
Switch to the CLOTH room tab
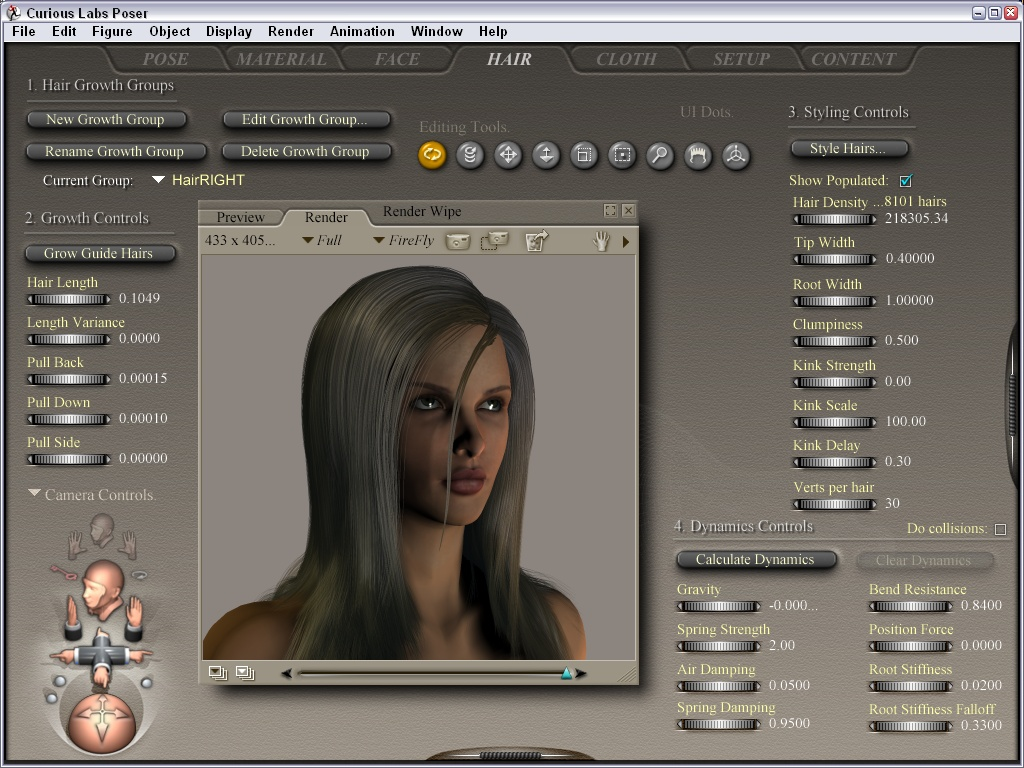(x=626, y=59)
